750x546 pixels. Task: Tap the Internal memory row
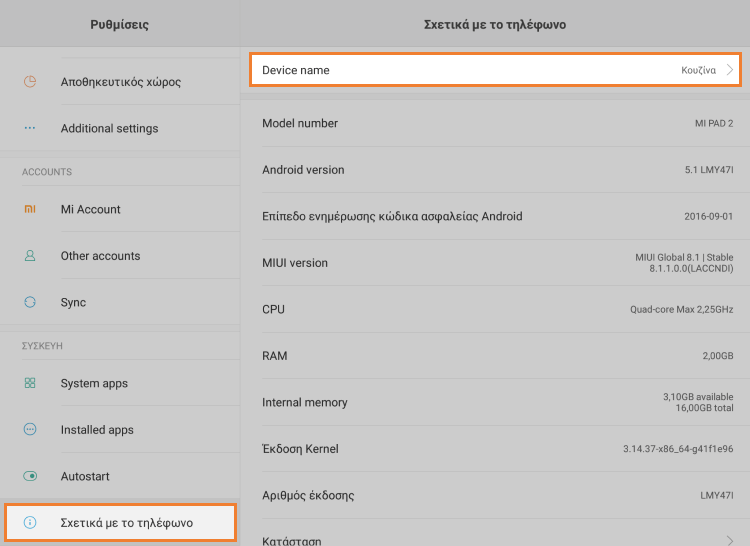click(x=497, y=402)
